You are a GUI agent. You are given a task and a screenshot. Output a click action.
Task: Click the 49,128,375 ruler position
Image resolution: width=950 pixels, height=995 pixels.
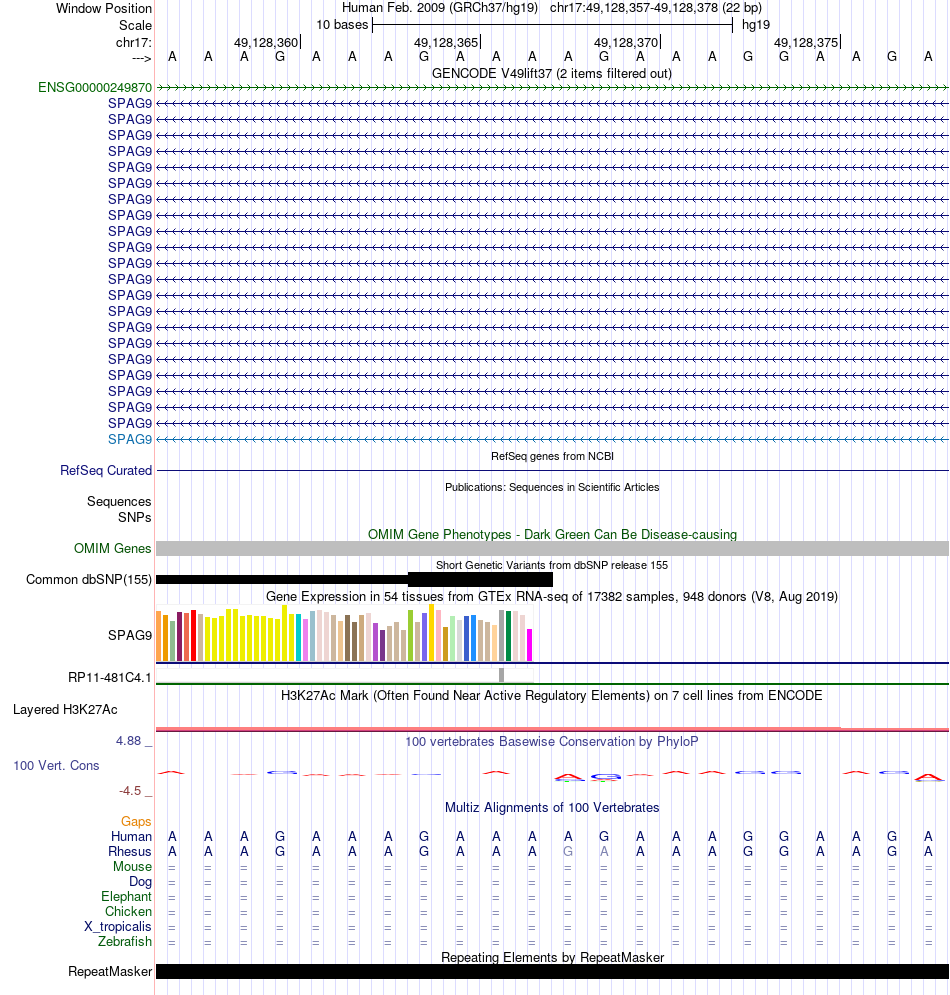click(x=806, y=43)
